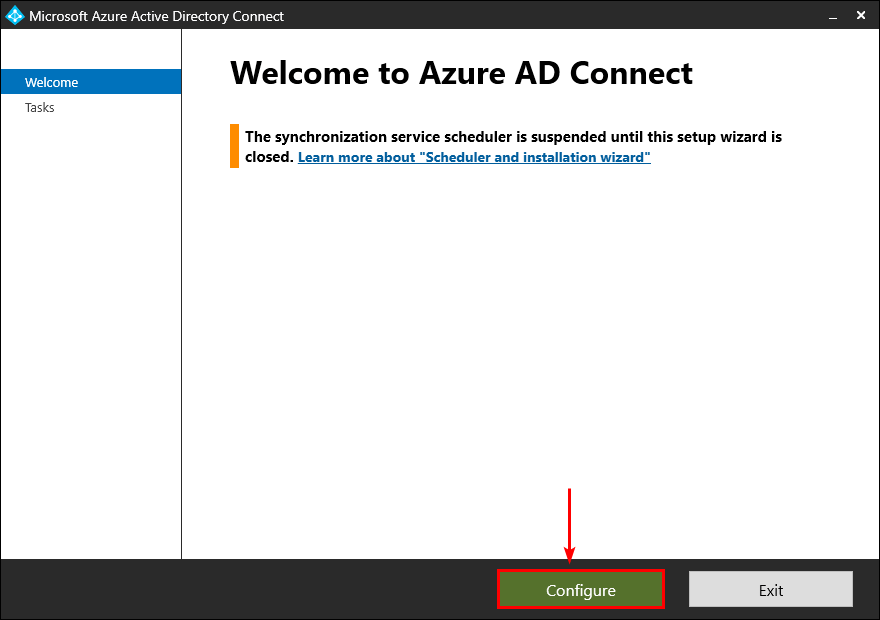Close the Azure AD Connect window
Image resolution: width=880 pixels, height=620 pixels.
coord(861,16)
